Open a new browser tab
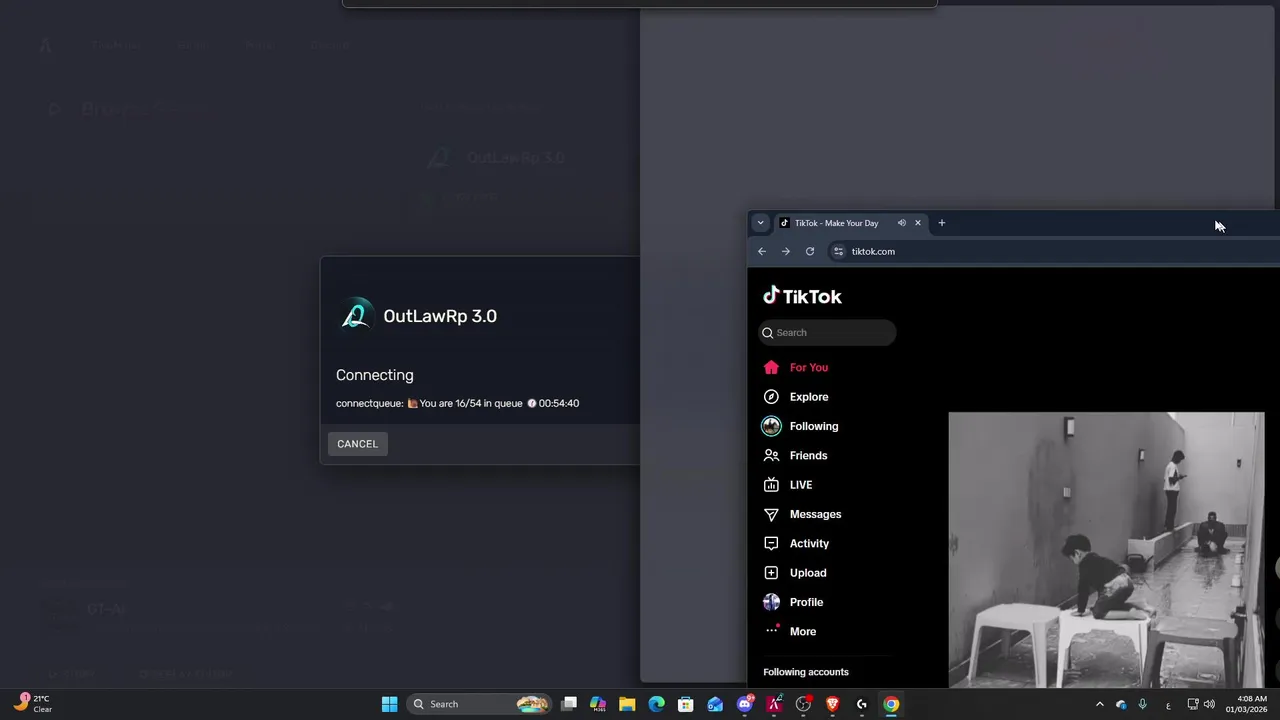 [x=941, y=223]
